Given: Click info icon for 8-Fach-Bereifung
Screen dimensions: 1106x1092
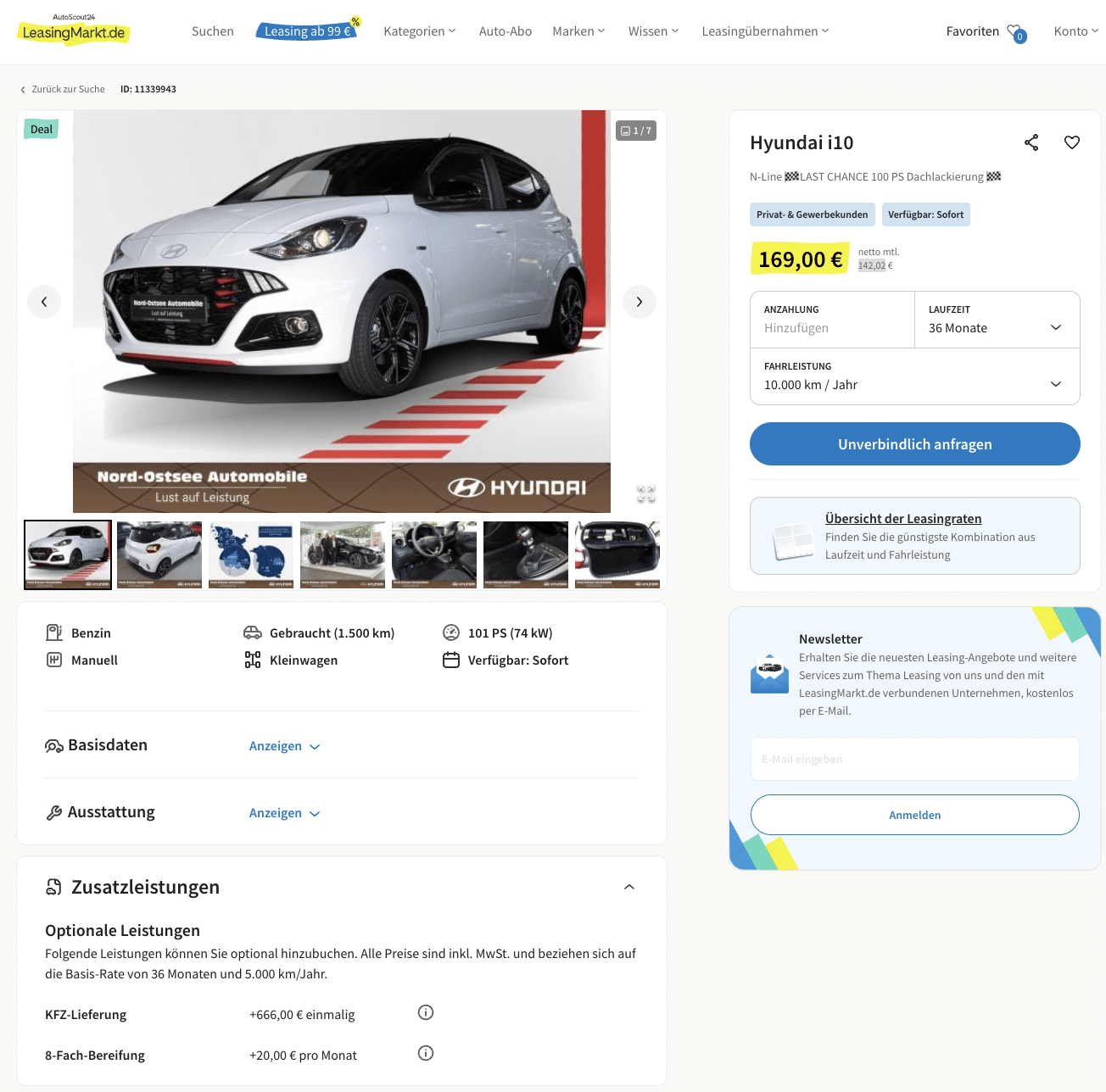Looking at the screenshot, I should [x=426, y=1053].
